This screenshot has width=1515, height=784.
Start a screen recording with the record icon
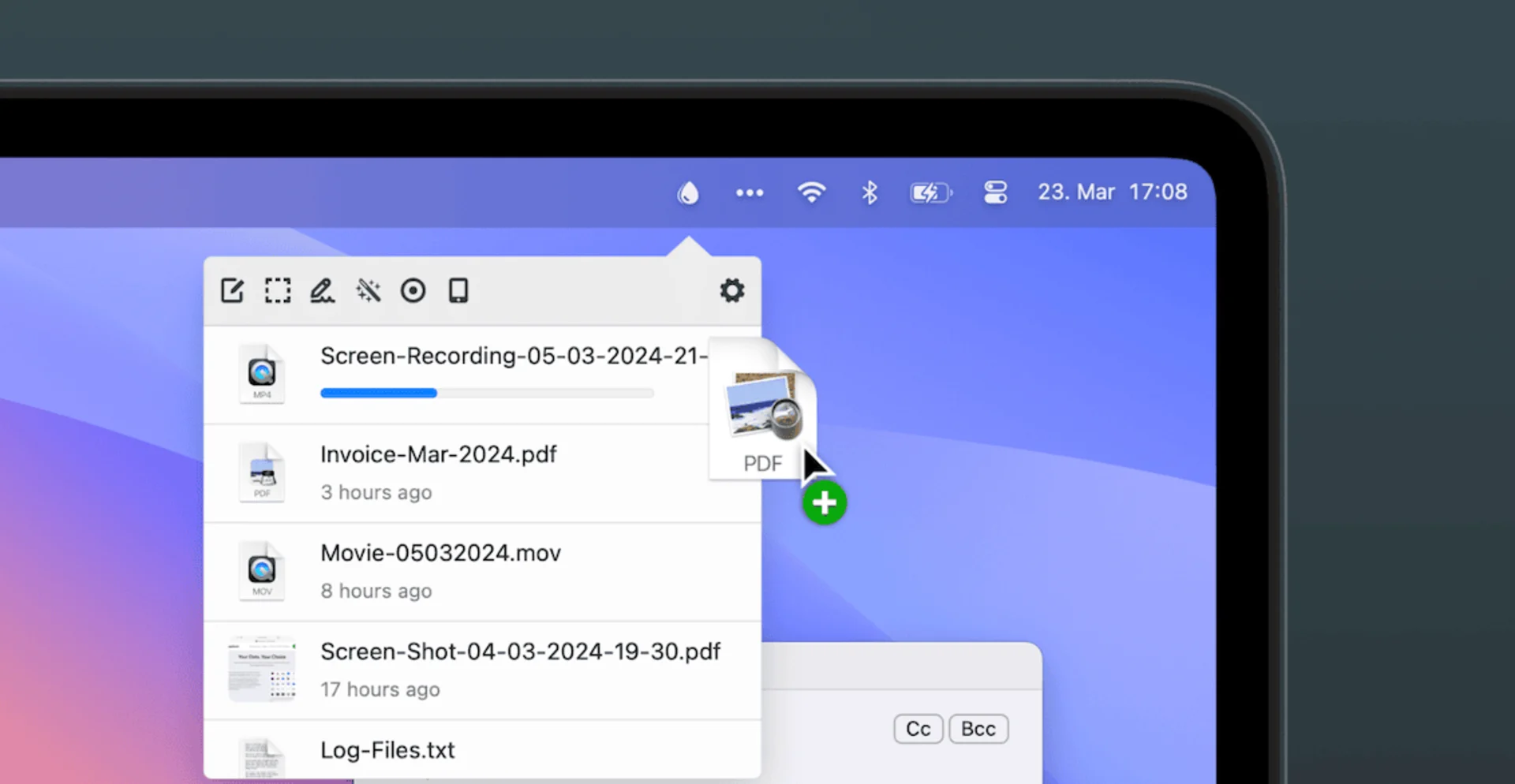pos(413,290)
